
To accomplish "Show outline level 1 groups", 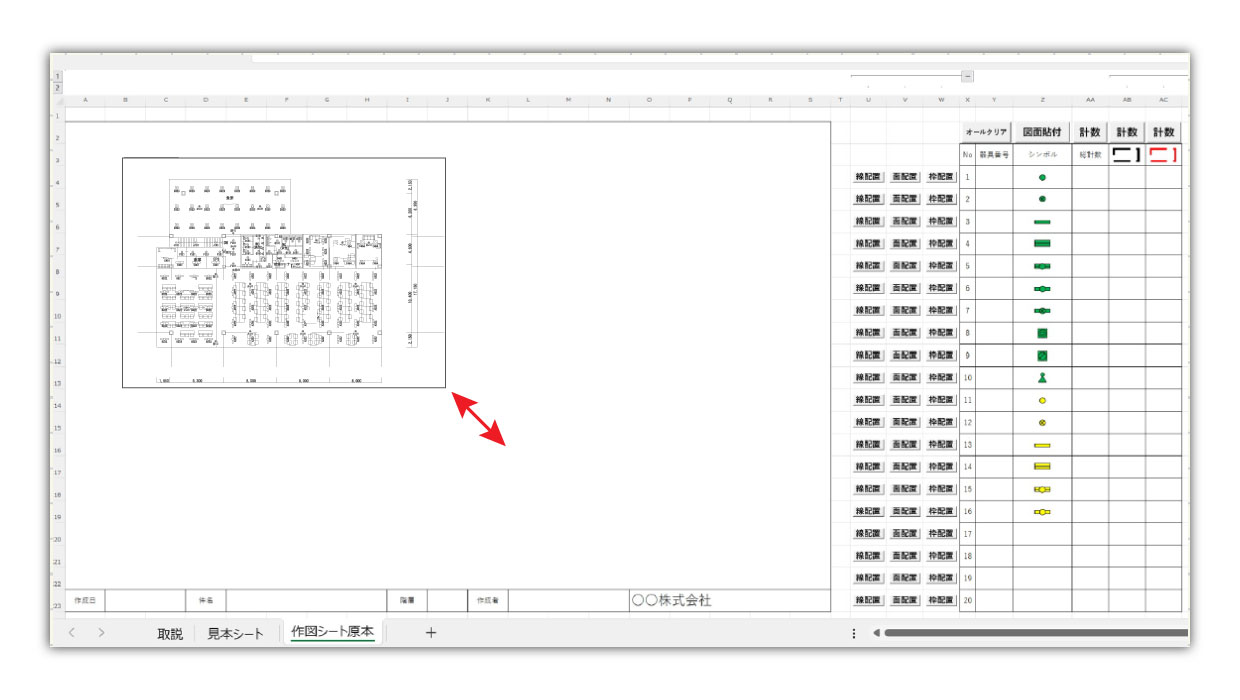I will coord(57,76).
